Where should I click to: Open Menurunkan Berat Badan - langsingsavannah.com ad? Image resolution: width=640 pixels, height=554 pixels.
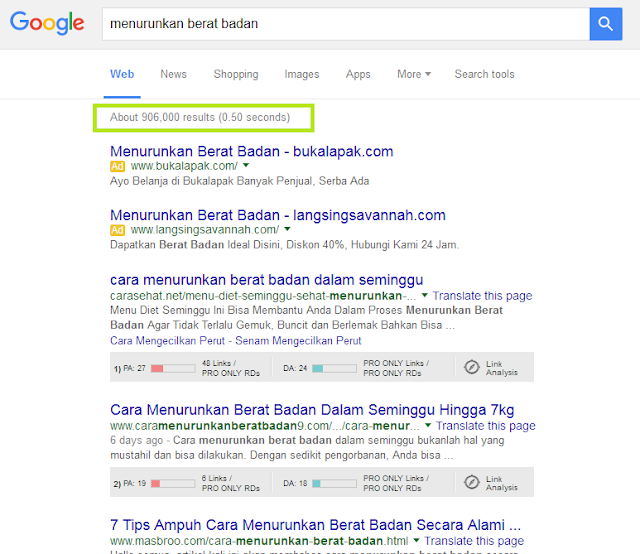pyautogui.click(x=278, y=215)
